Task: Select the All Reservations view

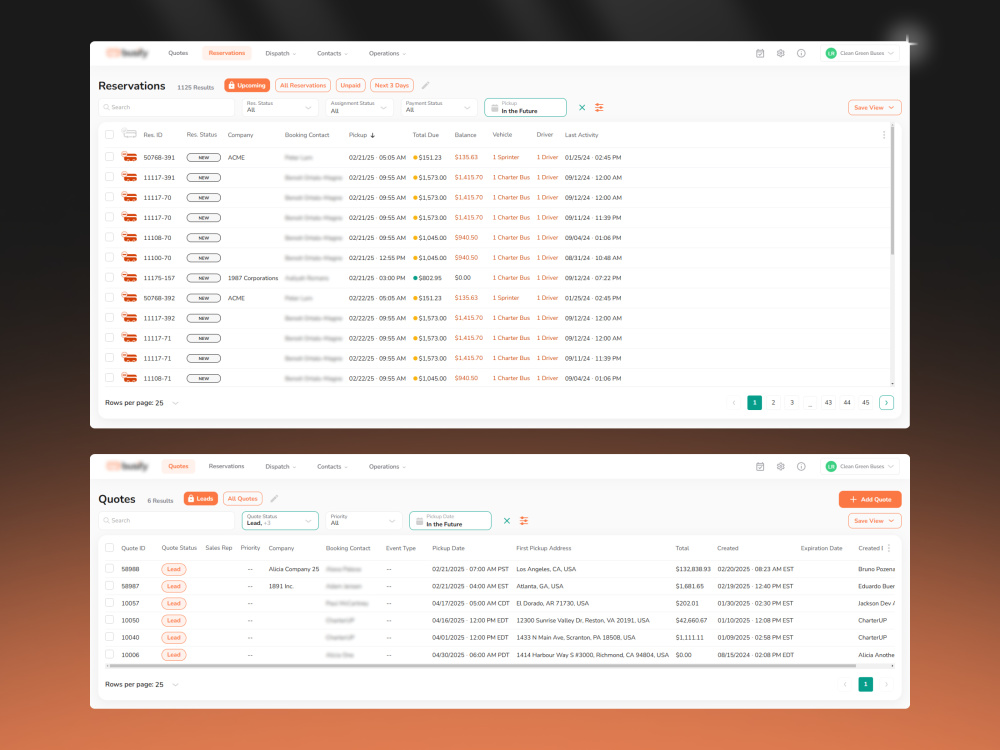Action: [303, 85]
